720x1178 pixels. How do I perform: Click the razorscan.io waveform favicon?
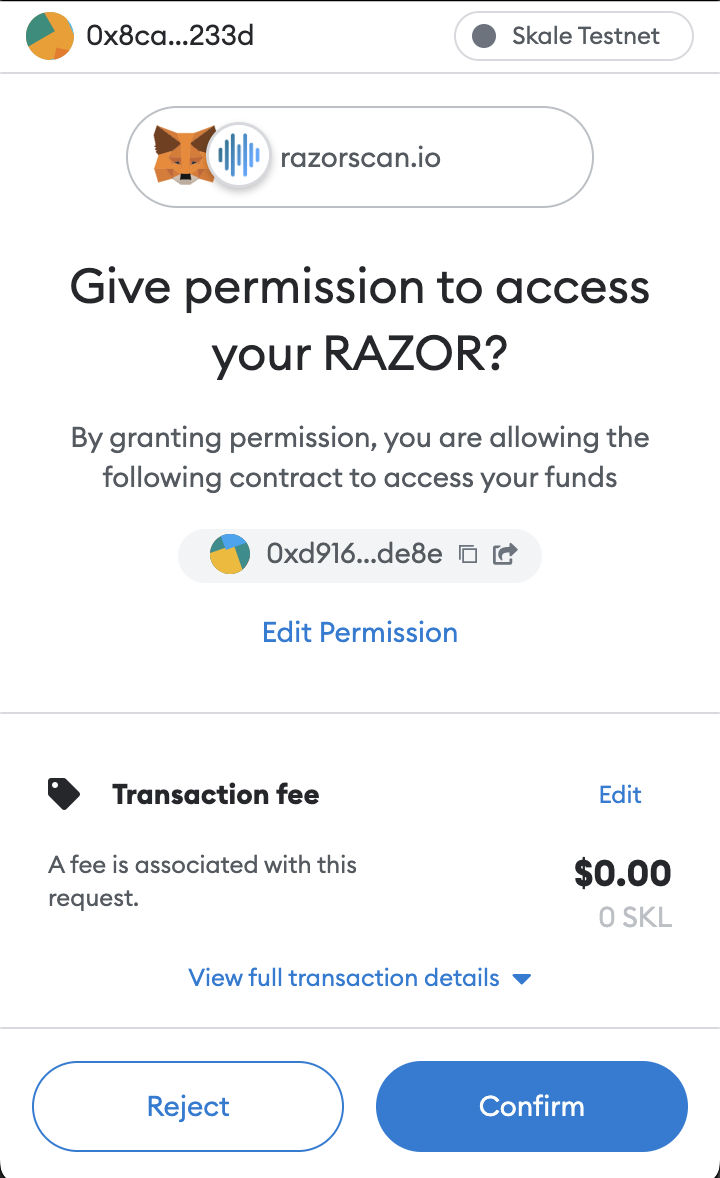pyautogui.click(x=240, y=156)
